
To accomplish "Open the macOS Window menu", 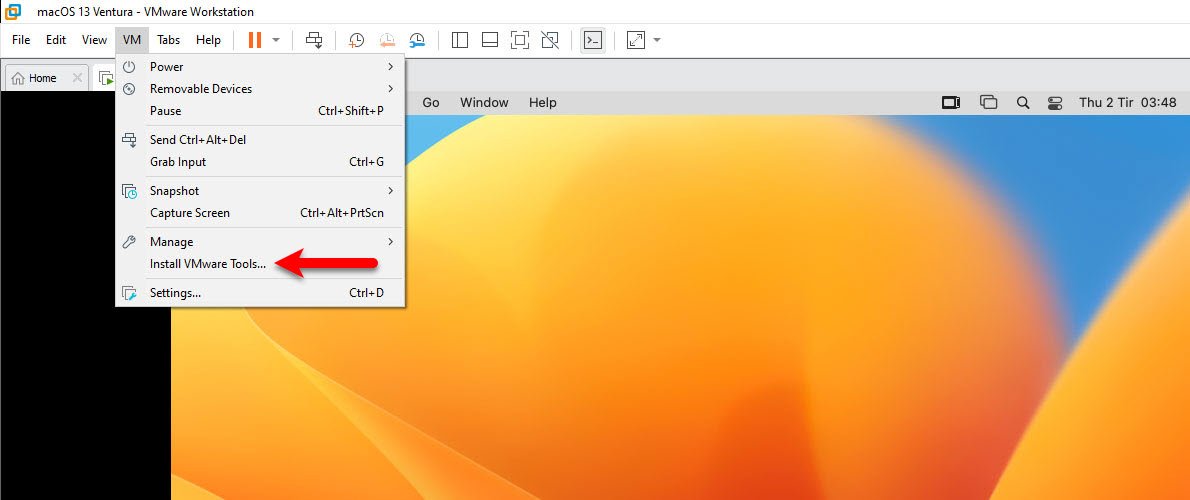I will pos(484,102).
